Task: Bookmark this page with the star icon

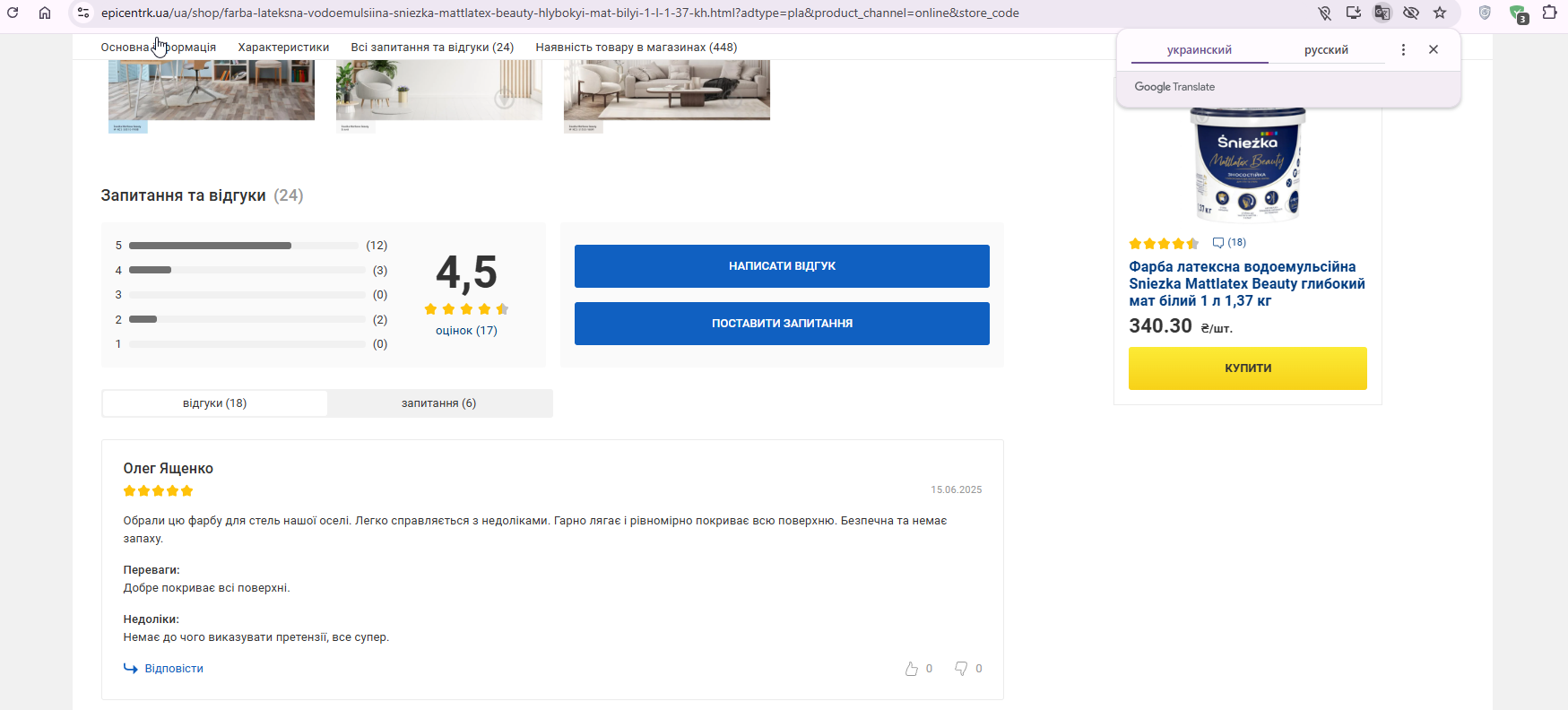Action: coord(1440,13)
